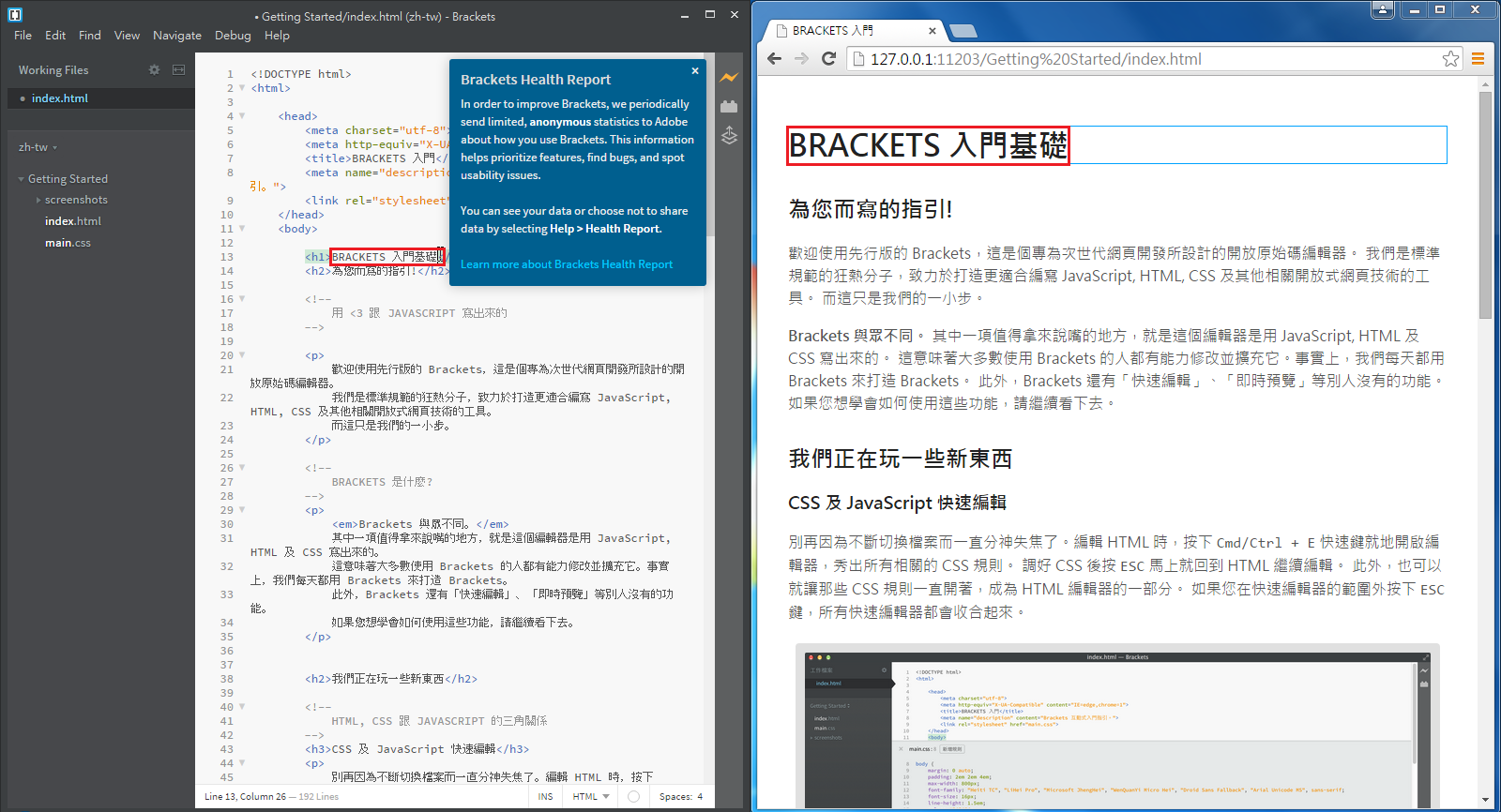Click the split view icon beside Working Files

pyautogui.click(x=178, y=70)
